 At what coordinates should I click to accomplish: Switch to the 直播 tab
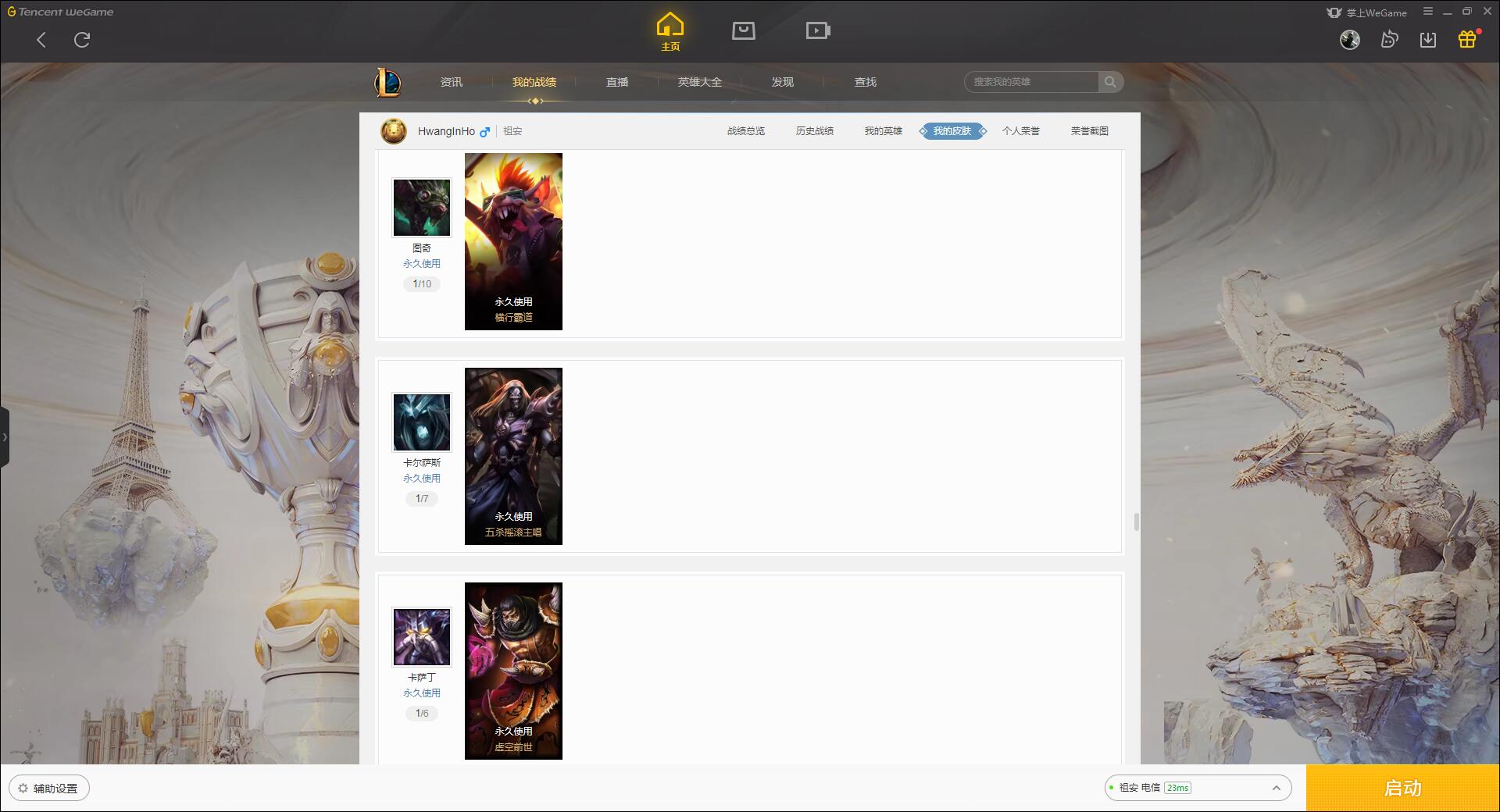(617, 82)
